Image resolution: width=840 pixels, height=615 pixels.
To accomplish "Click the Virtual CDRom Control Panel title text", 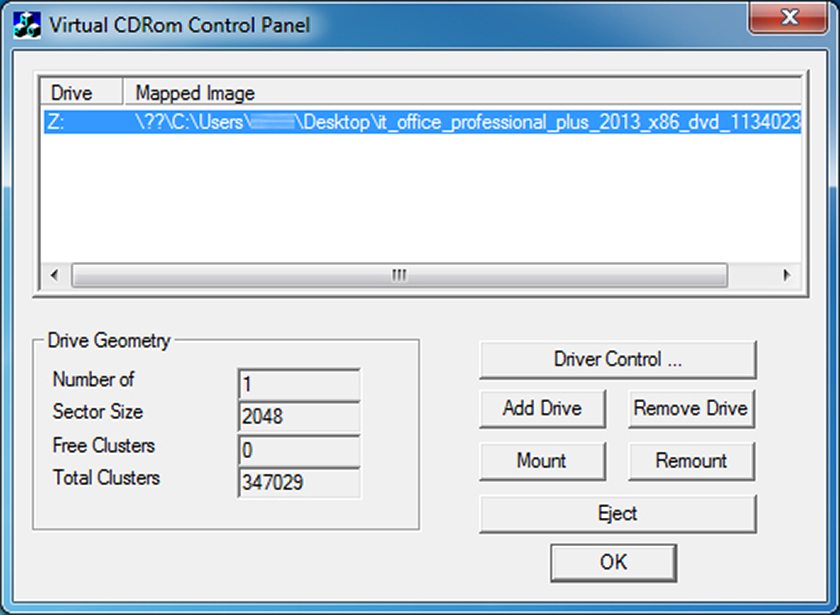I will (x=180, y=25).
